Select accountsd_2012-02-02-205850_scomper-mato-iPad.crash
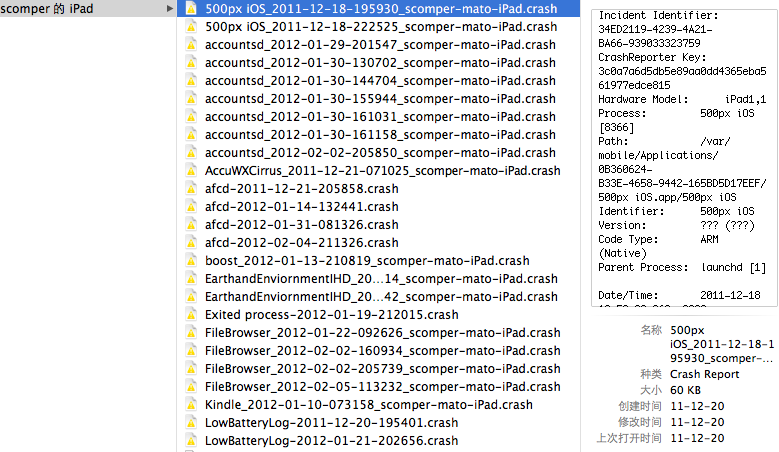The height and width of the screenshot is (452, 779). click(x=380, y=152)
